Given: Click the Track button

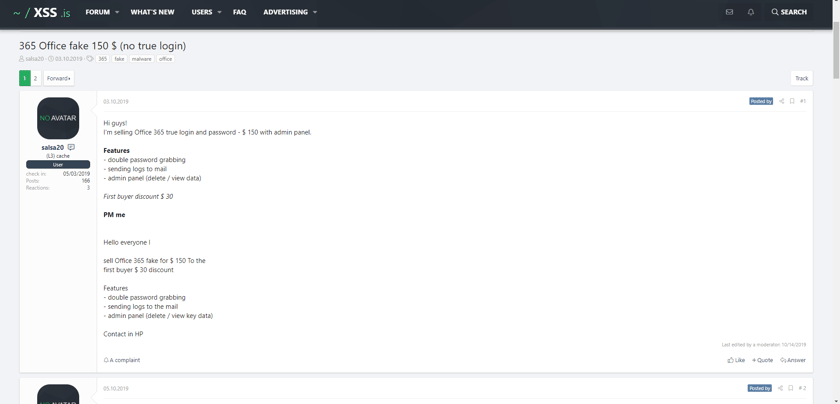Looking at the screenshot, I should [801, 78].
